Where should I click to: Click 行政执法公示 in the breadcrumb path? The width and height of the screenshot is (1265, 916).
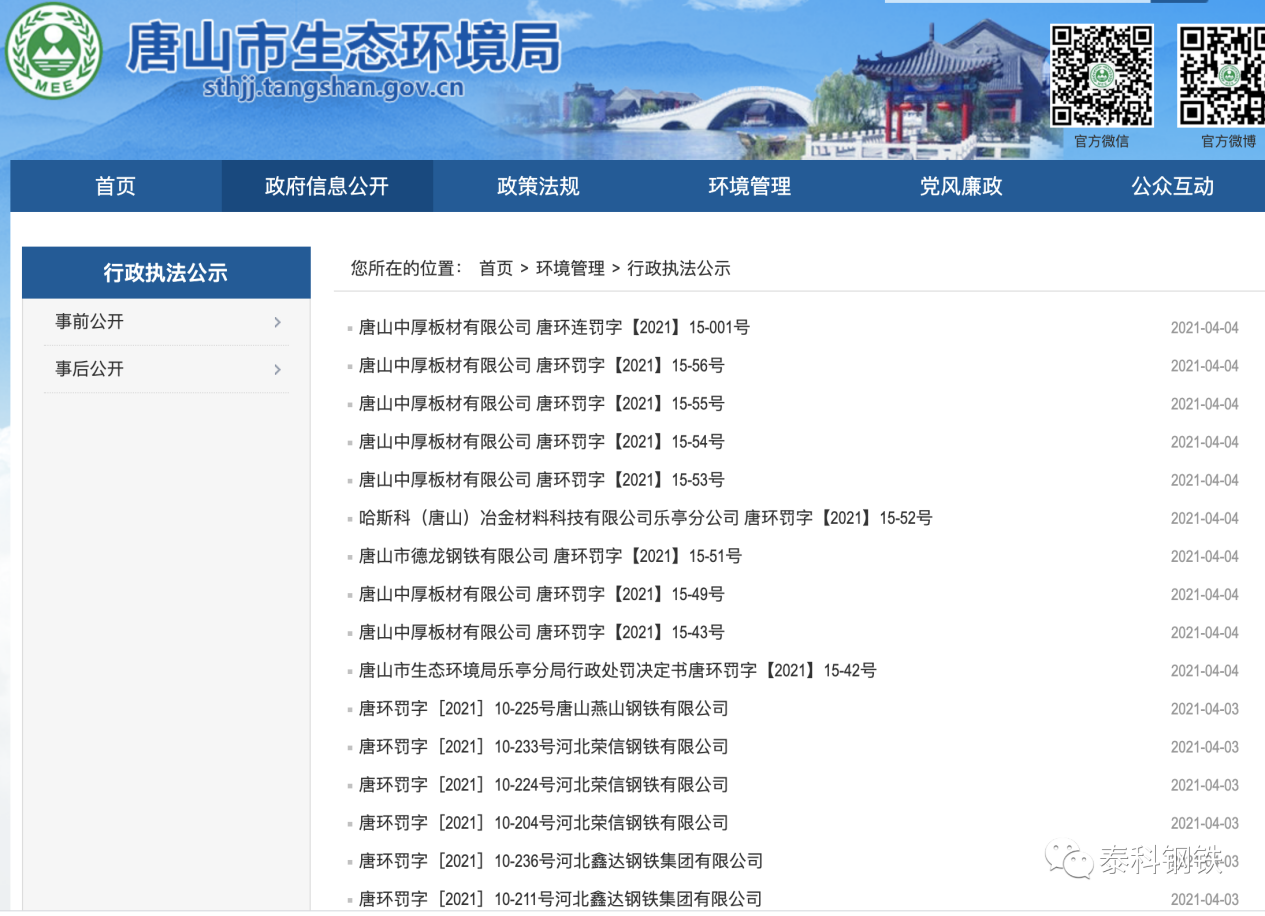(x=679, y=268)
